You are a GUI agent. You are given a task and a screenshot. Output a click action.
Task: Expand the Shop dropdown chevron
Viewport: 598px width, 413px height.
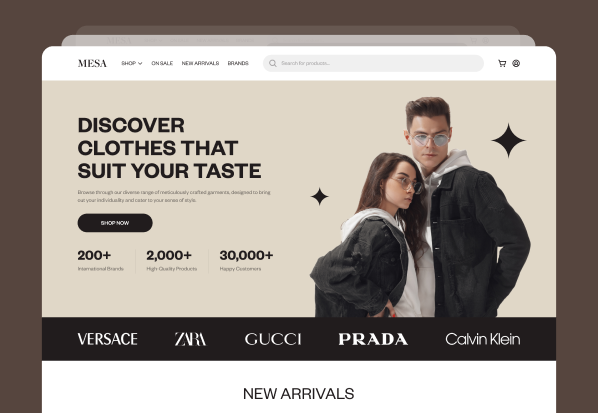(x=140, y=63)
